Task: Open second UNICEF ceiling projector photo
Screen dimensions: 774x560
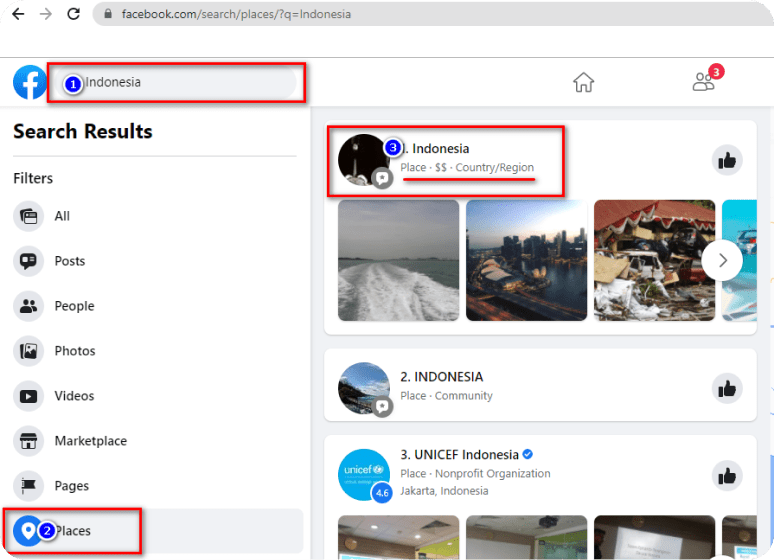Action: point(526,537)
